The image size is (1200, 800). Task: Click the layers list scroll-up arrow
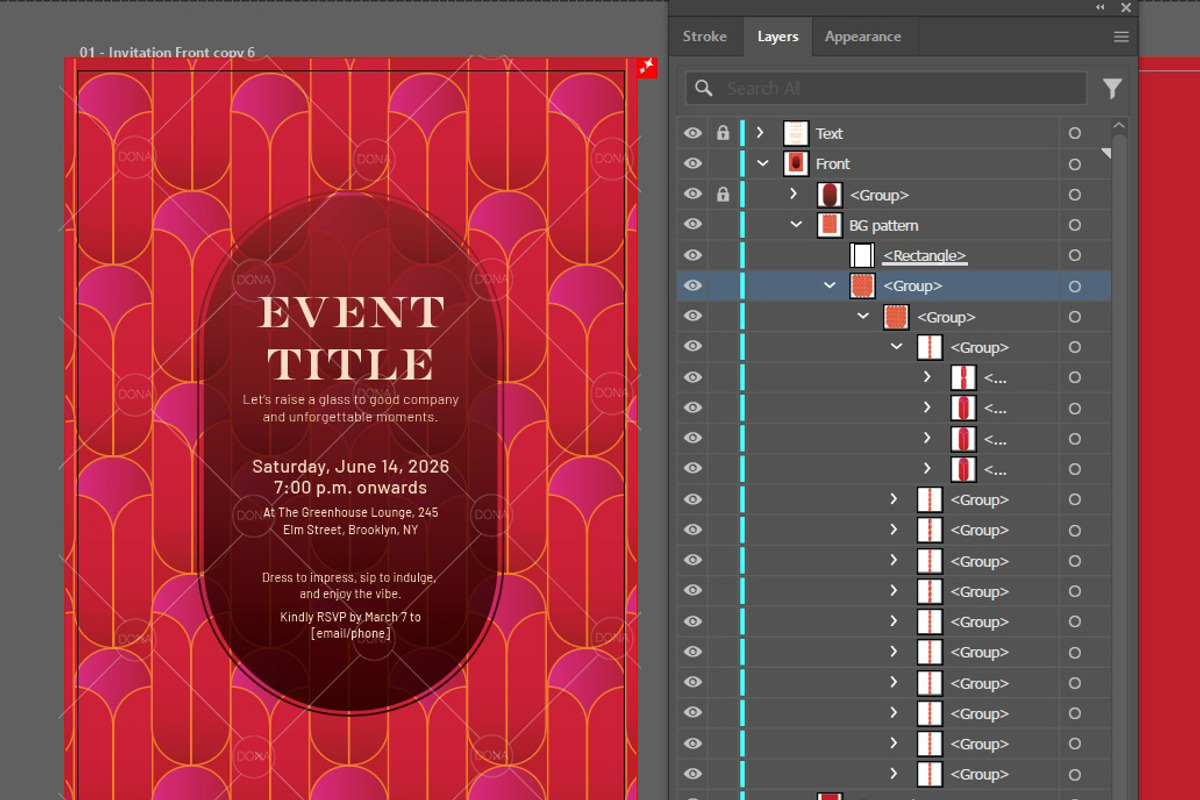1119,127
